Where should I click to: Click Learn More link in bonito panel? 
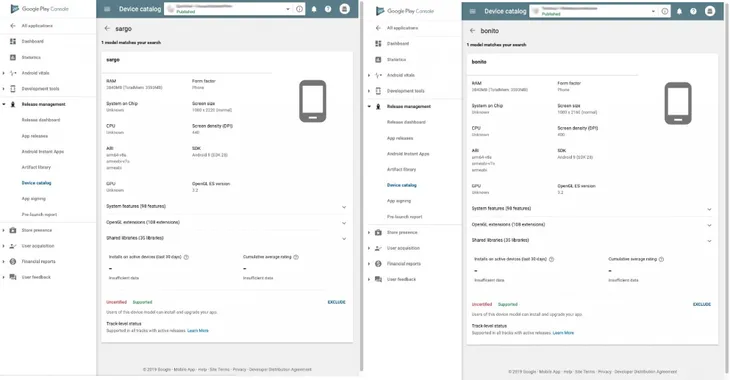pyautogui.click(x=563, y=333)
